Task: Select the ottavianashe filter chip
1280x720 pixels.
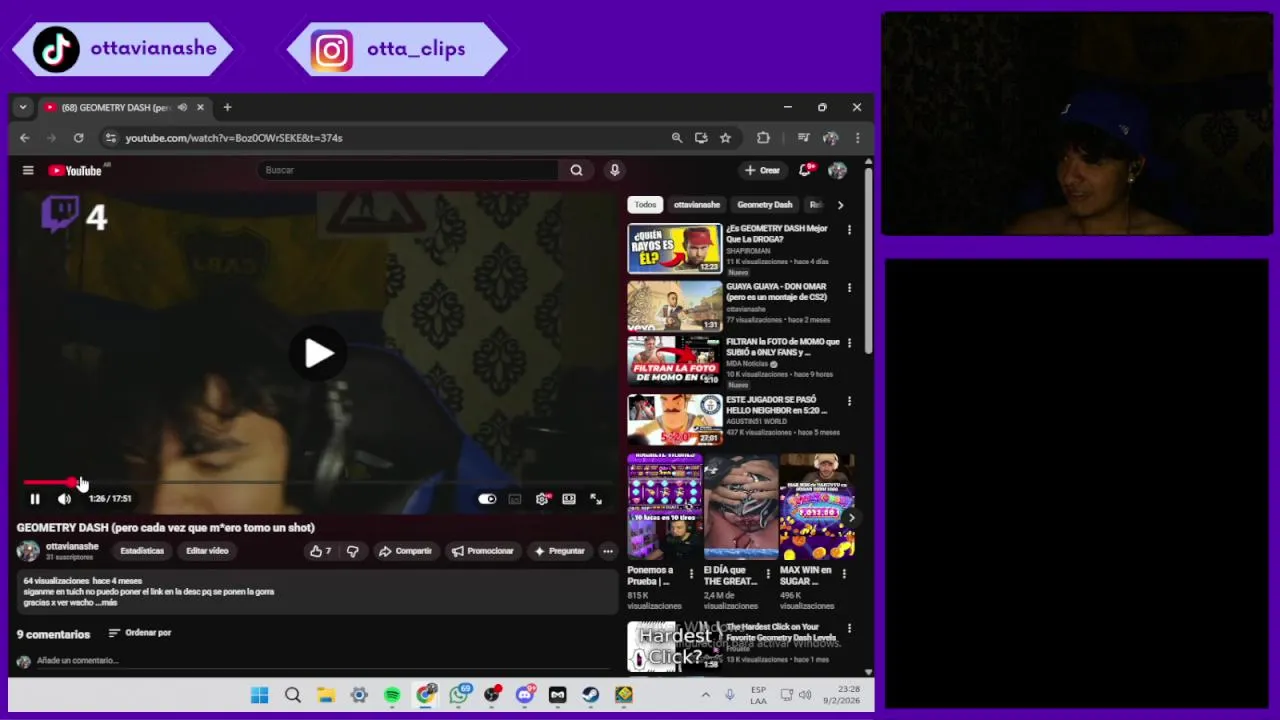Action: click(x=697, y=205)
